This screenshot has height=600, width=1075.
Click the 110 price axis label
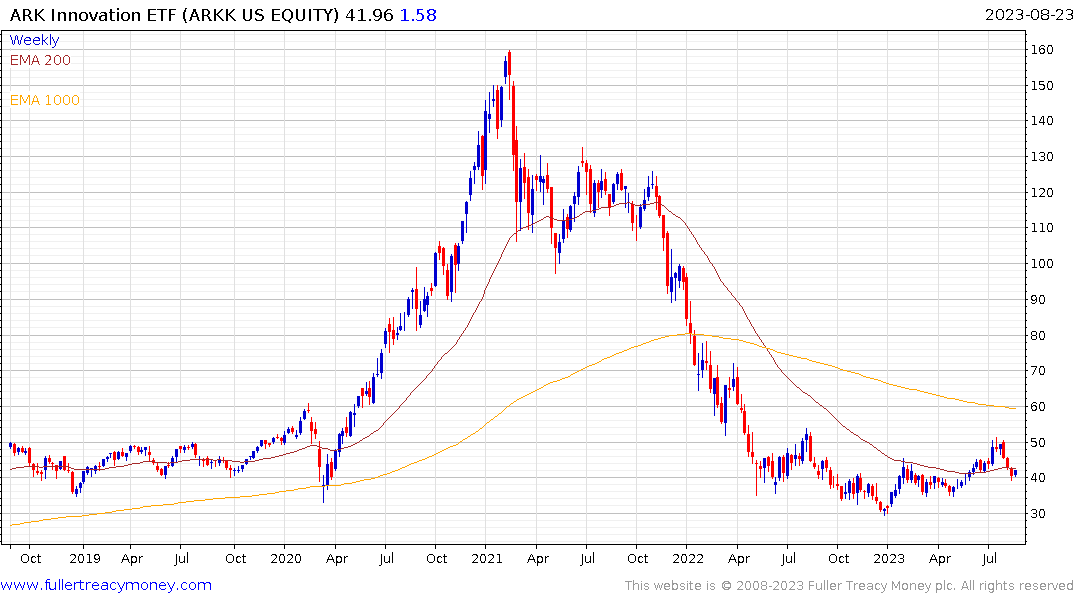[1042, 228]
